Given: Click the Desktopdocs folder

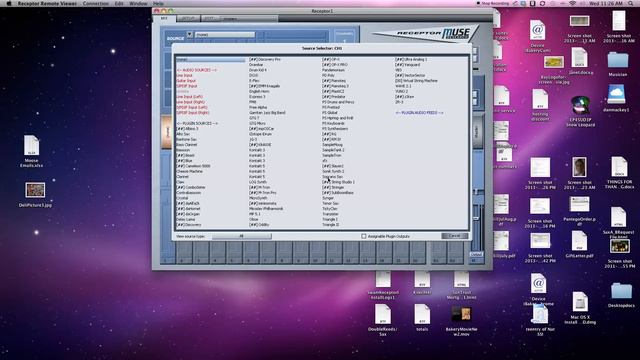Looking at the screenshot, I should point(621,295).
